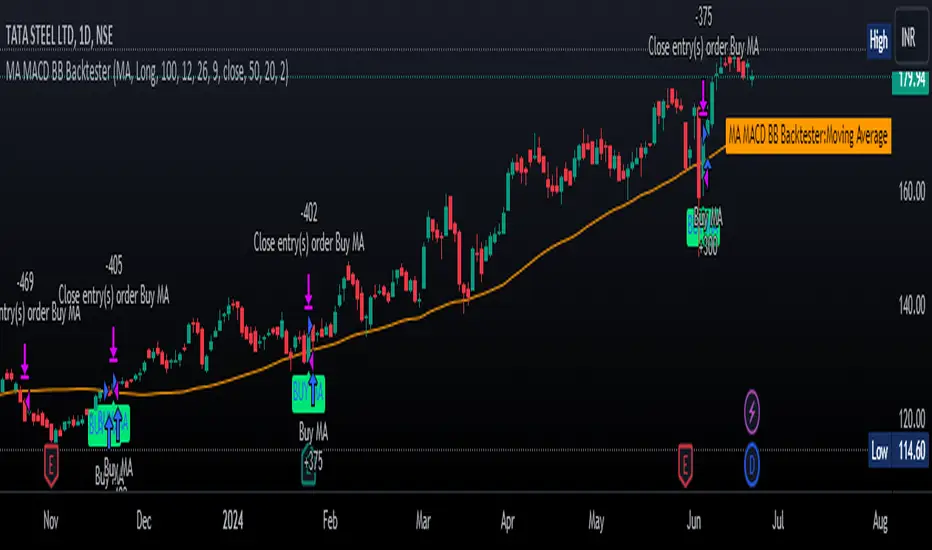Click the Mar label on time axis
Image resolution: width=932 pixels, height=550 pixels.
coord(423,521)
